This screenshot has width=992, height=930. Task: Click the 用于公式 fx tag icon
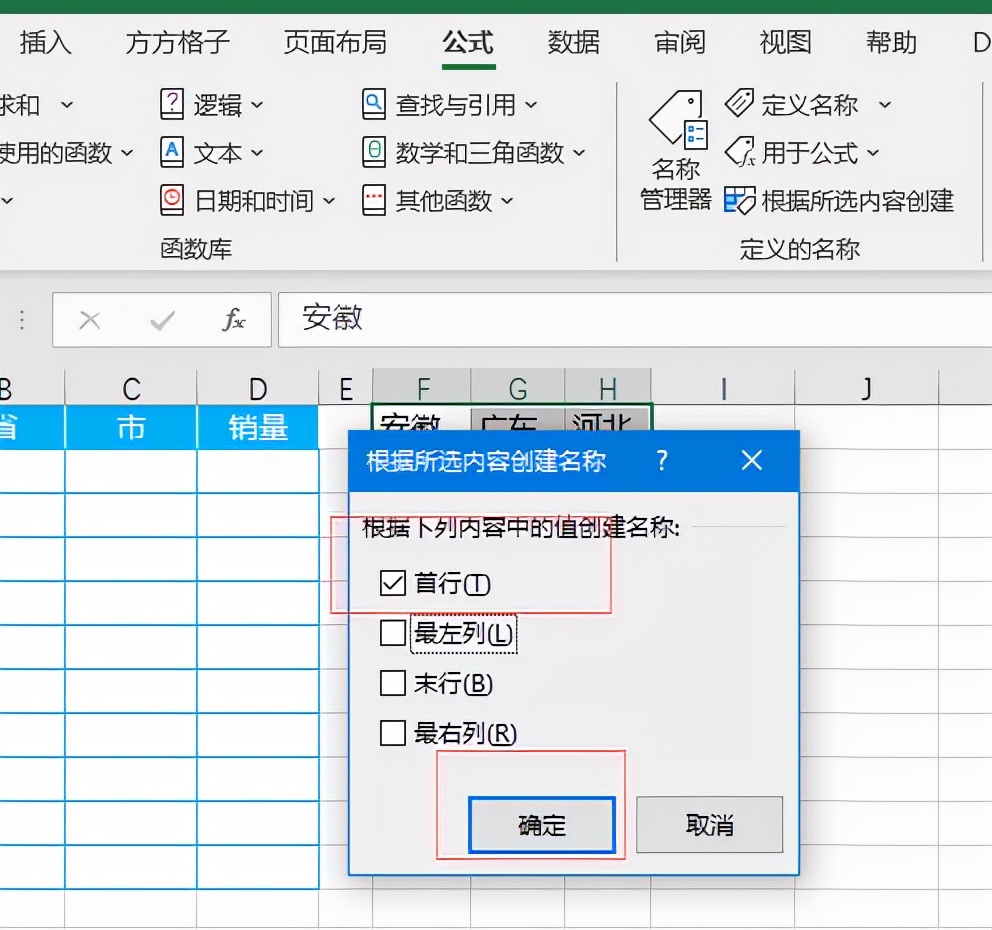(740, 152)
